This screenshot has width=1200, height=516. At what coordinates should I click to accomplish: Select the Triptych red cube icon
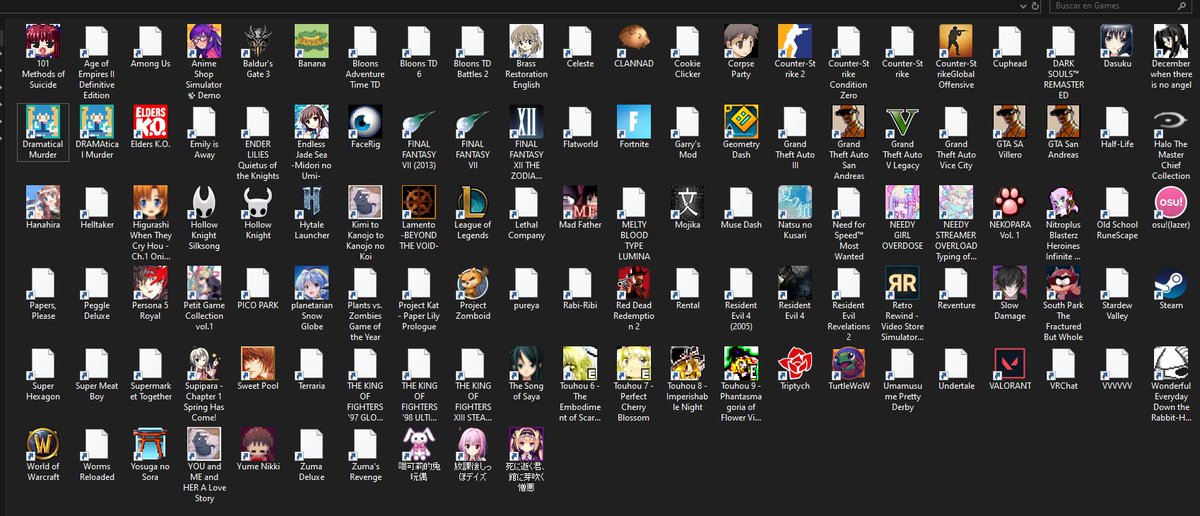click(x=795, y=364)
